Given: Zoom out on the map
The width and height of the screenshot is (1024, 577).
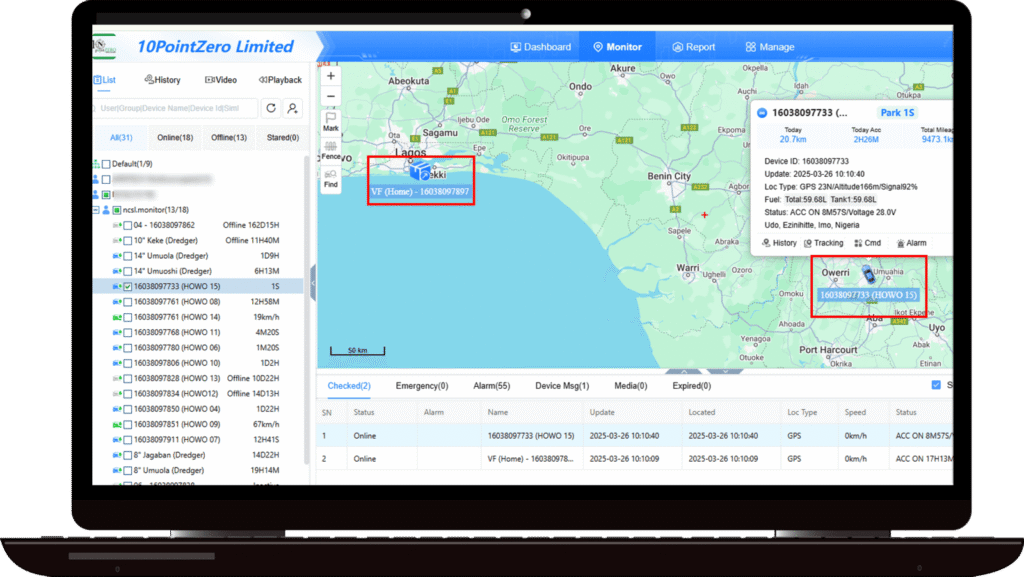Looking at the screenshot, I should point(331,96).
